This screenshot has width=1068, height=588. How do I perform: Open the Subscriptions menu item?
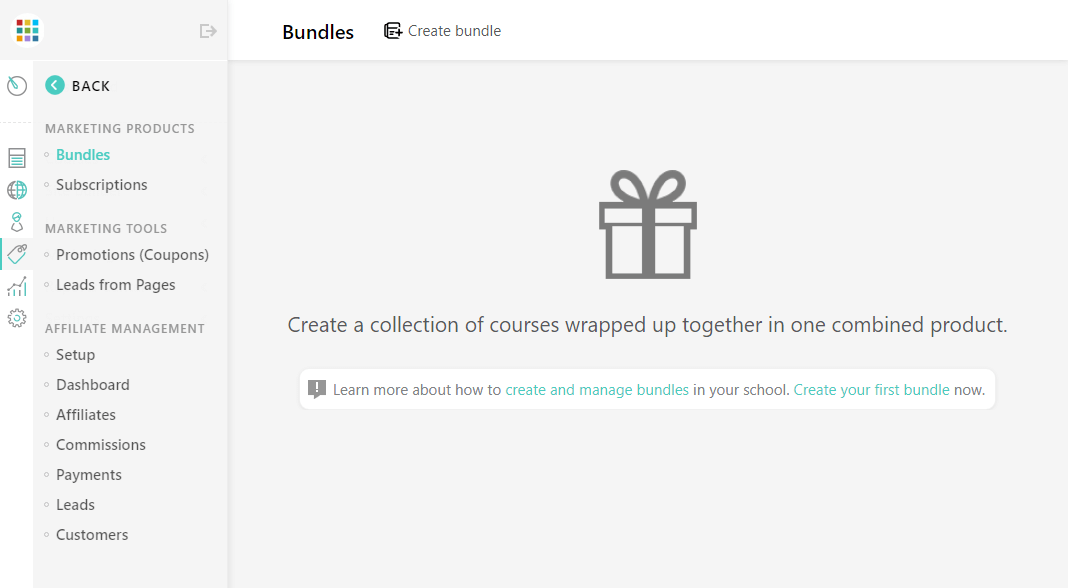[x=101, y=185]
